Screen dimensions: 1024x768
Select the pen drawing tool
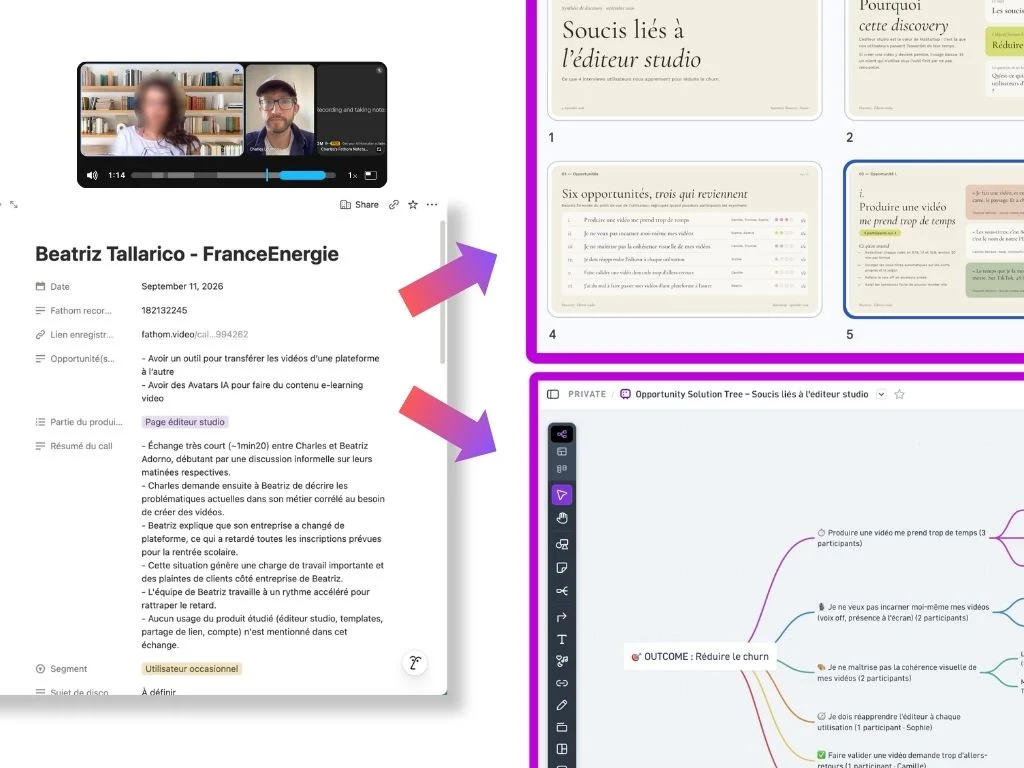pos(562,705)
